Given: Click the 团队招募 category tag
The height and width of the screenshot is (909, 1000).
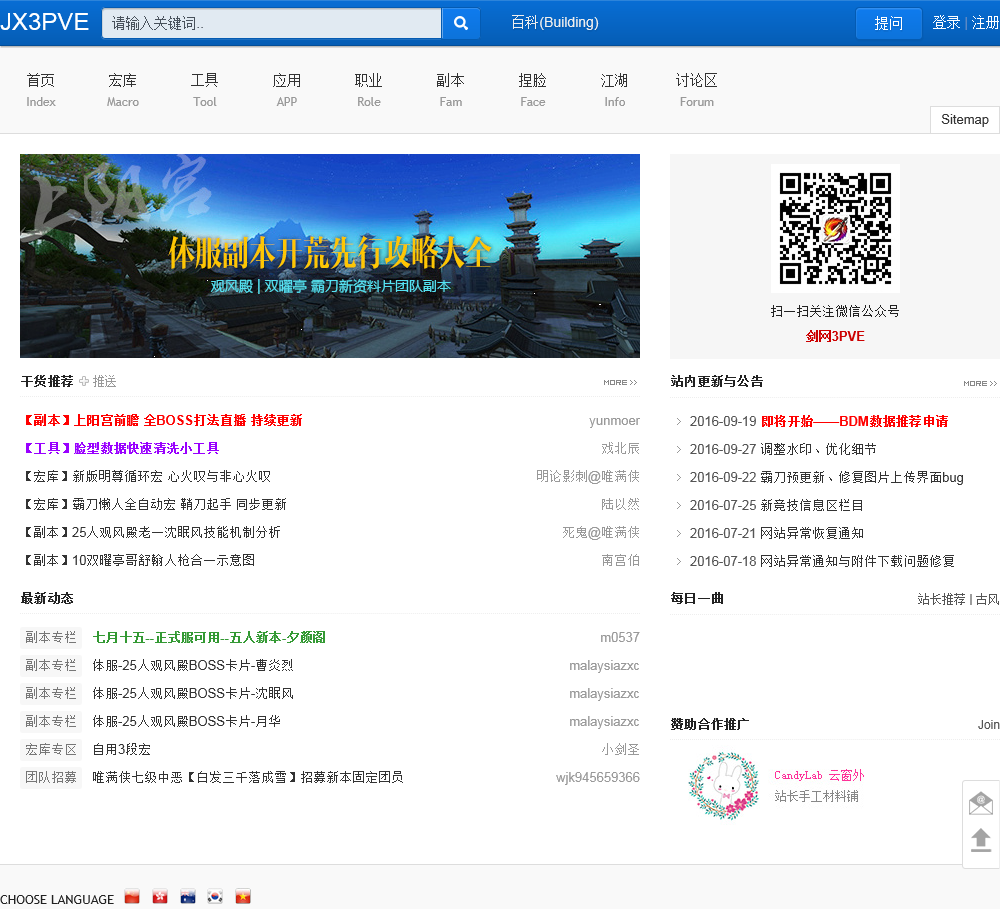Looking at the screenshot, I should pos(50,777).
